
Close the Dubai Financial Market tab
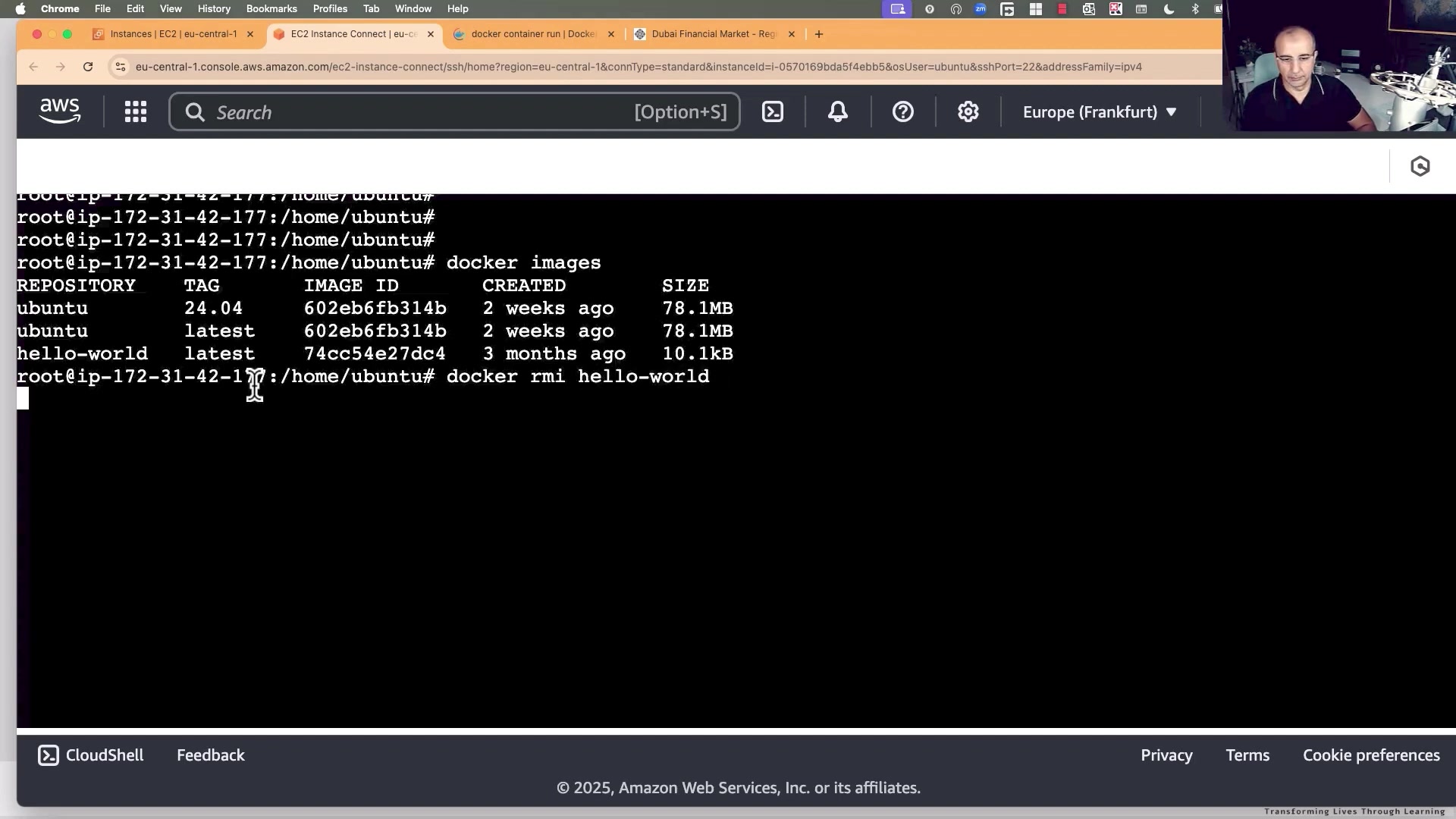[792, 34]
